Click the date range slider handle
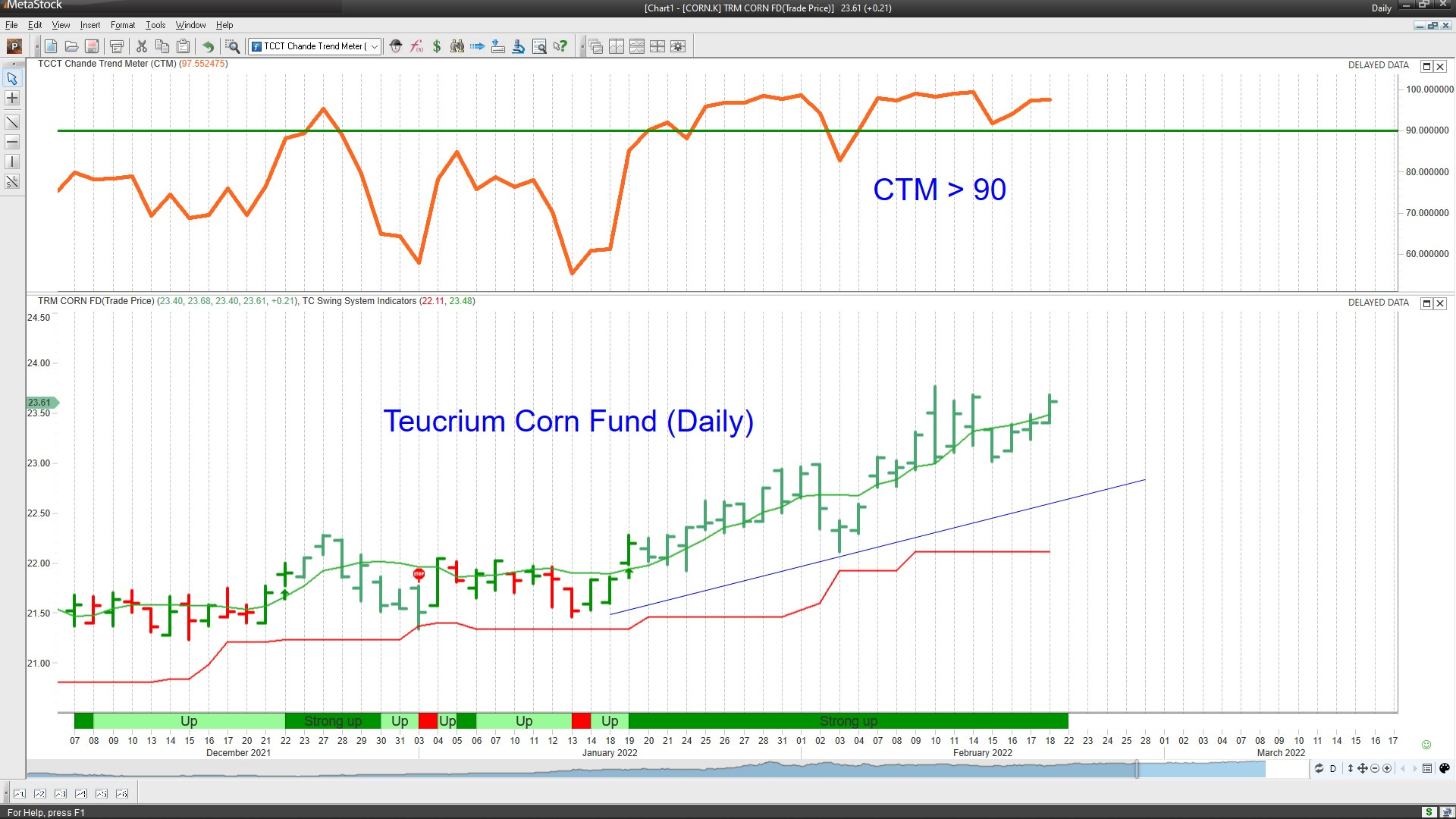Screen dimensions: 1456x819 [1137, 769]
